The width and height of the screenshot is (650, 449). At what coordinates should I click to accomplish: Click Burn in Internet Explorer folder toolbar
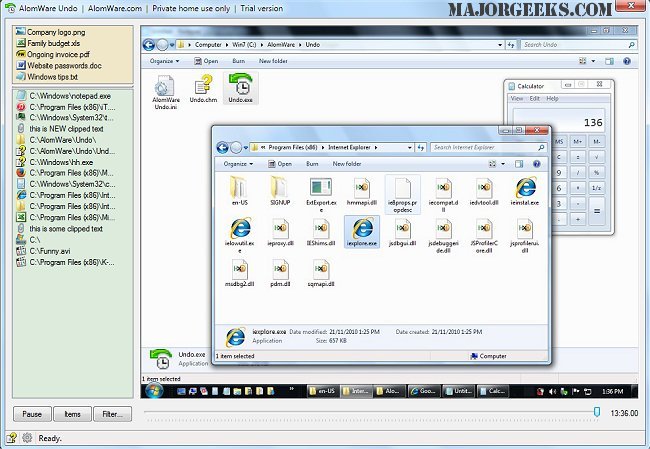tap(312, 164)
